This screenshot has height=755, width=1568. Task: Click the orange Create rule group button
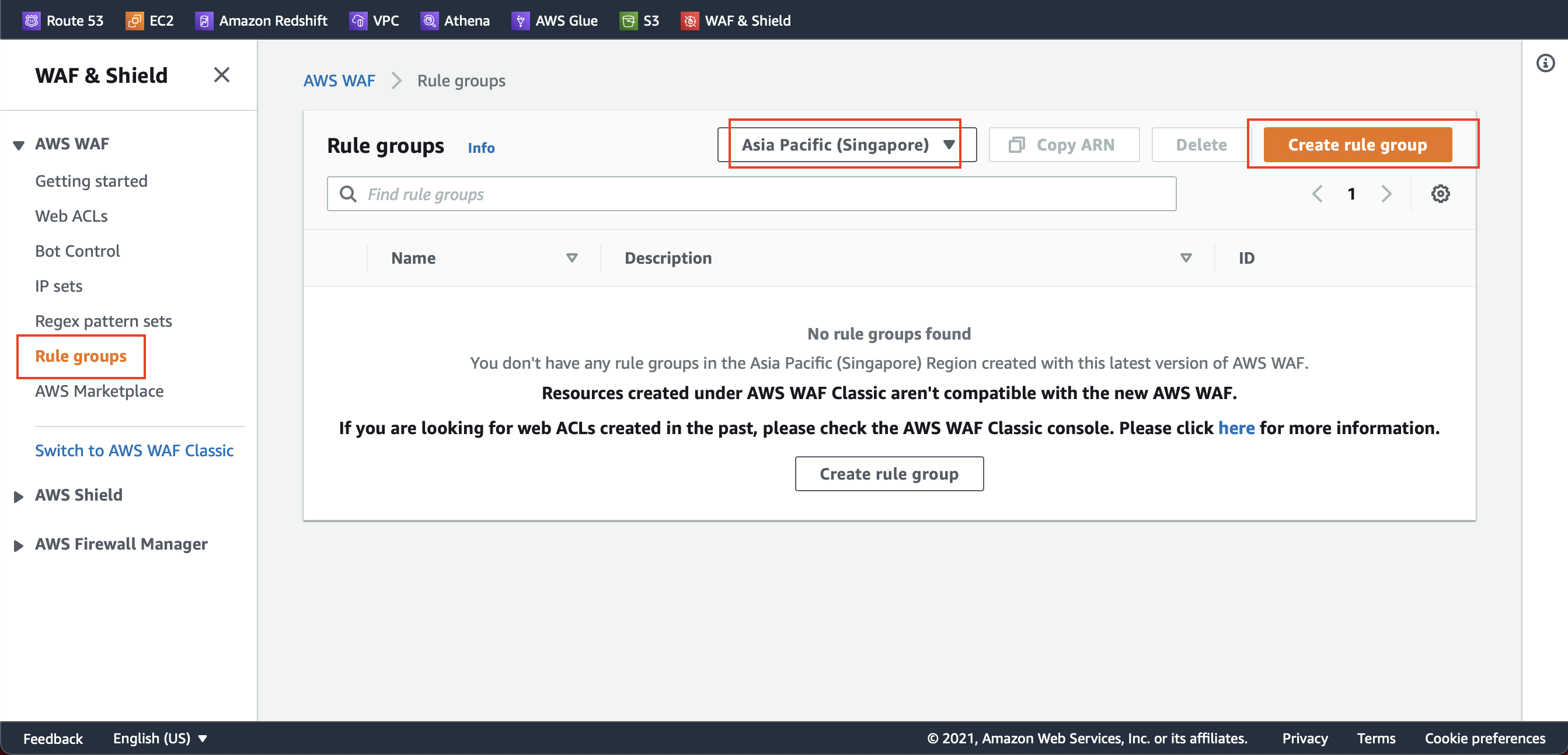tap(1357, 145)
